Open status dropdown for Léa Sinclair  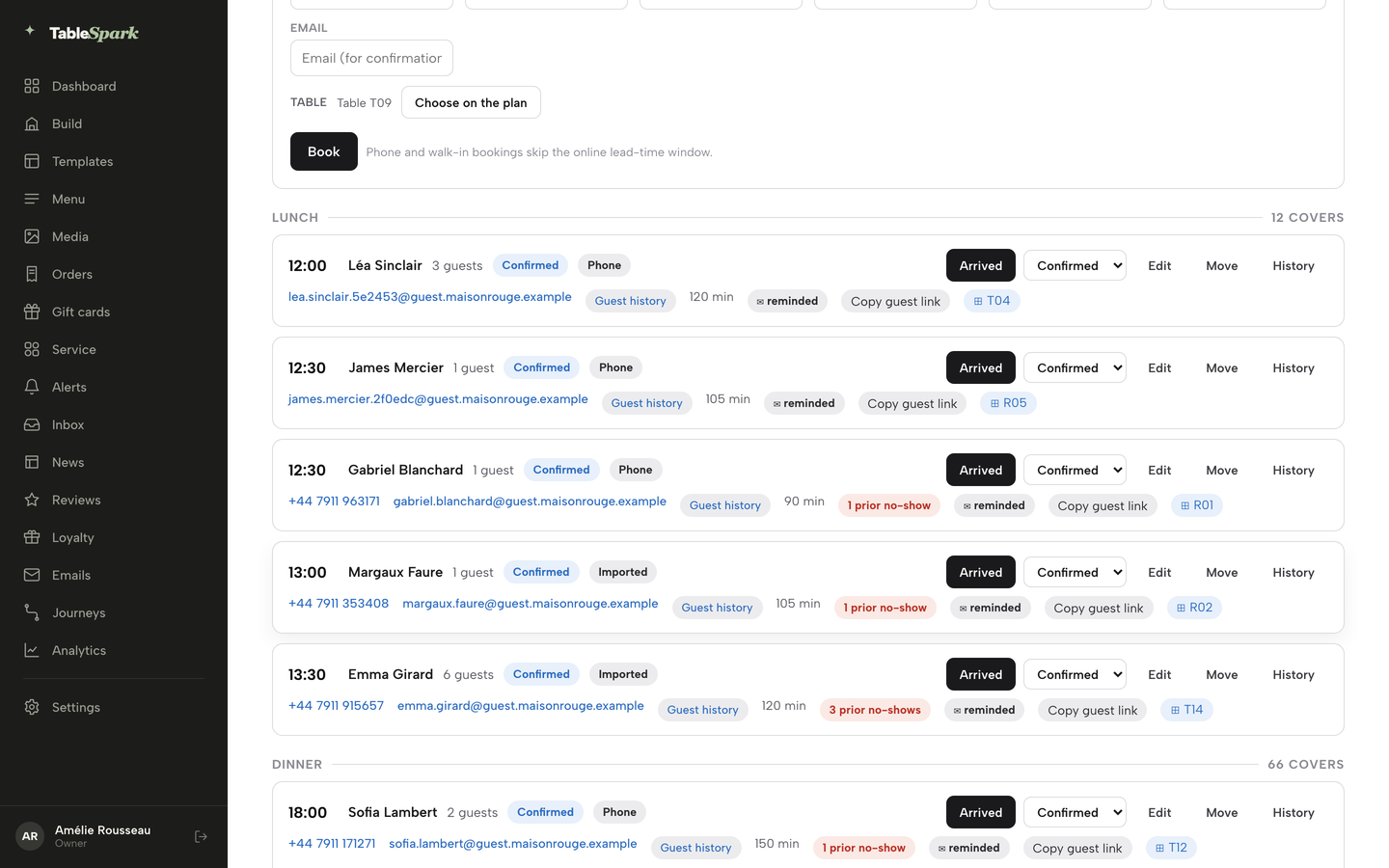(1075, 265)
